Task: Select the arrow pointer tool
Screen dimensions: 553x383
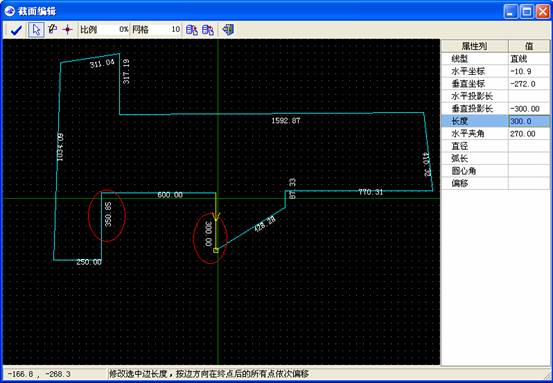Action: click(36, 30)
